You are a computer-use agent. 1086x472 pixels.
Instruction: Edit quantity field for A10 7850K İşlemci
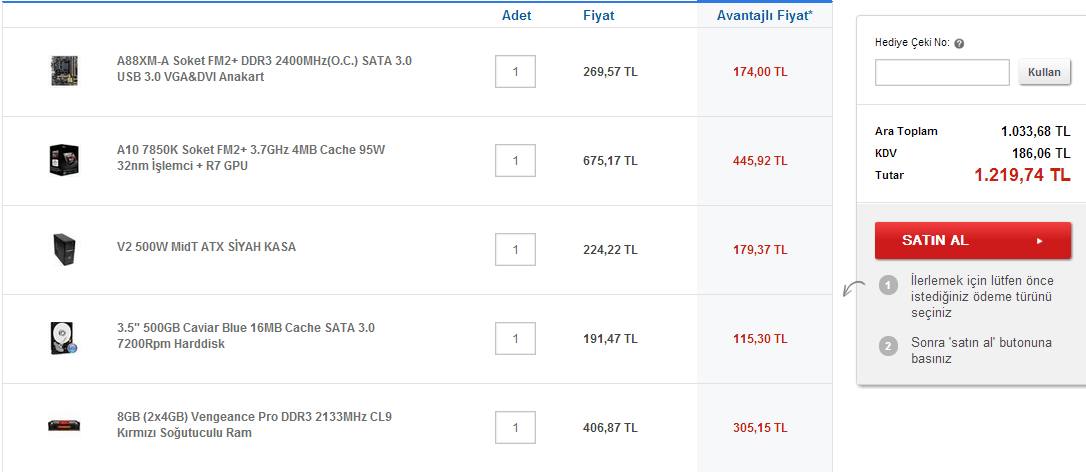515,161
